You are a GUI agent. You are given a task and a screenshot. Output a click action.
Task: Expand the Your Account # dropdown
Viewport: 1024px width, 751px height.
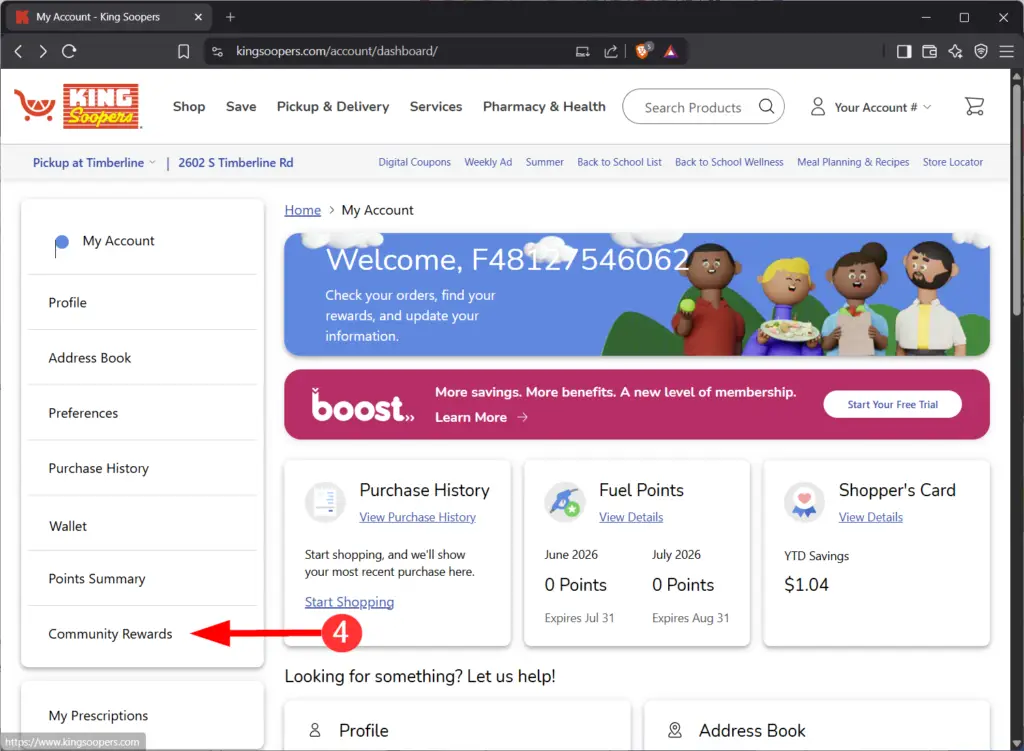point(871,107)
